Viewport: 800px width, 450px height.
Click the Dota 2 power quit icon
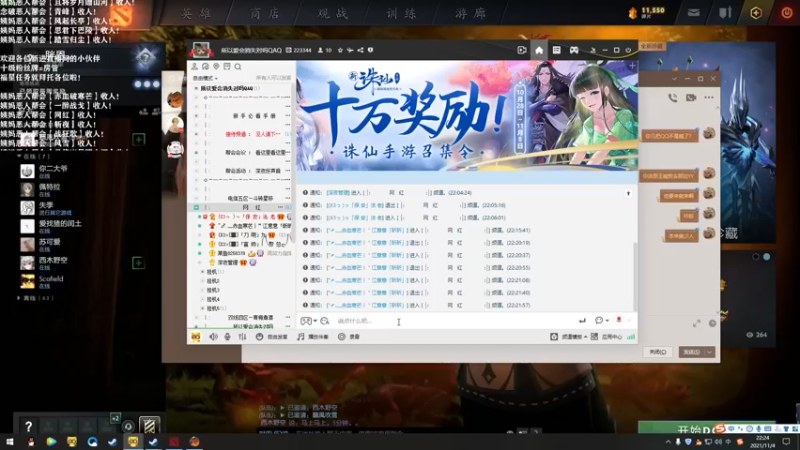(x=787, y=13)
